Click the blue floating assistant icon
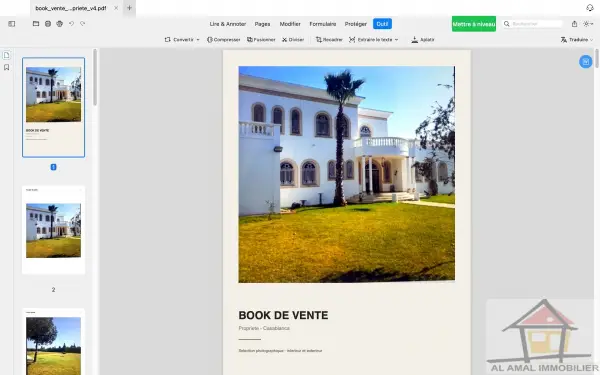This screenshot has width=600, height=375. pyautogui.click(x=585, y=62)
